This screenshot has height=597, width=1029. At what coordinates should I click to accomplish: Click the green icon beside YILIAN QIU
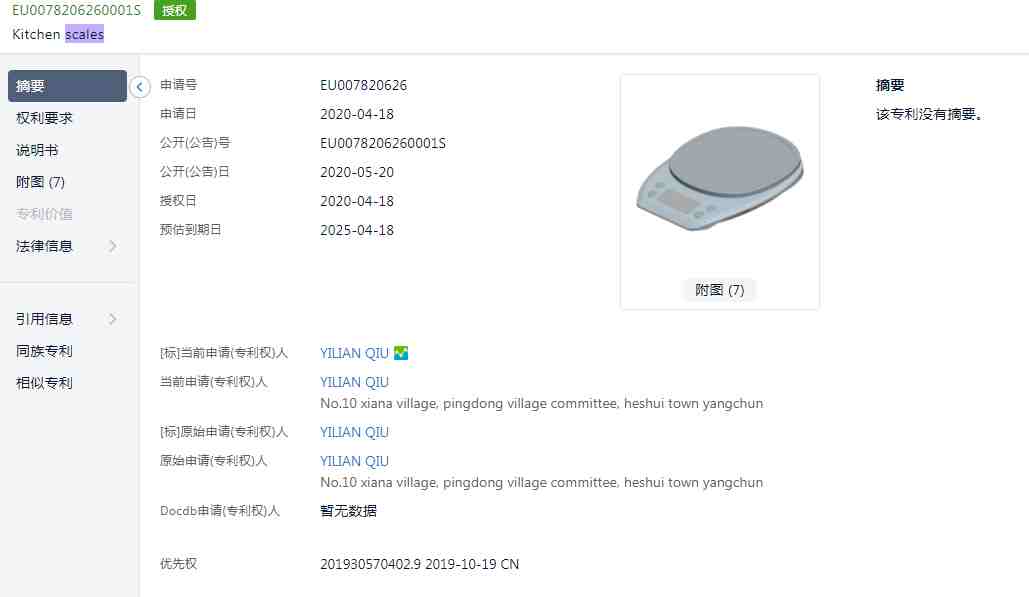400,353
